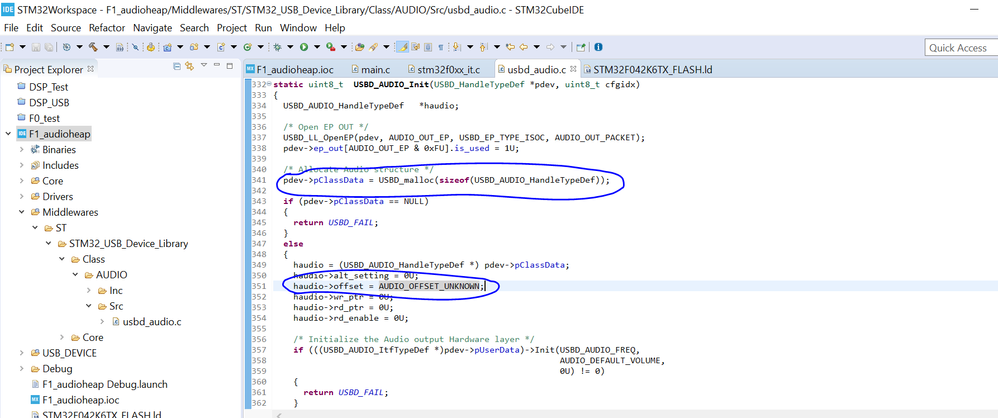Collapse the Middlewares folder
The image size is (998, 418).
(x=22, y=212)
